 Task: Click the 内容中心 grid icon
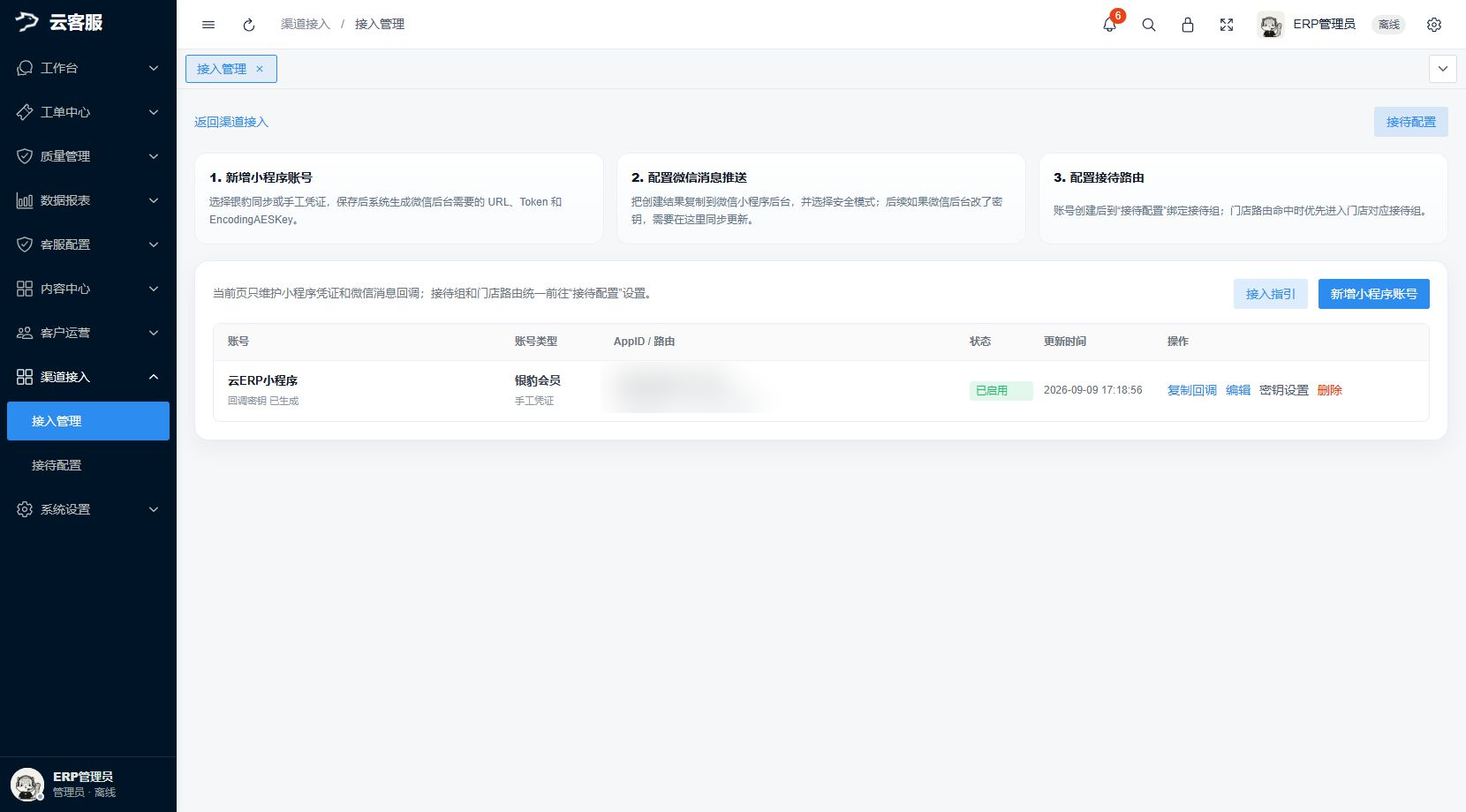point(25,289)
